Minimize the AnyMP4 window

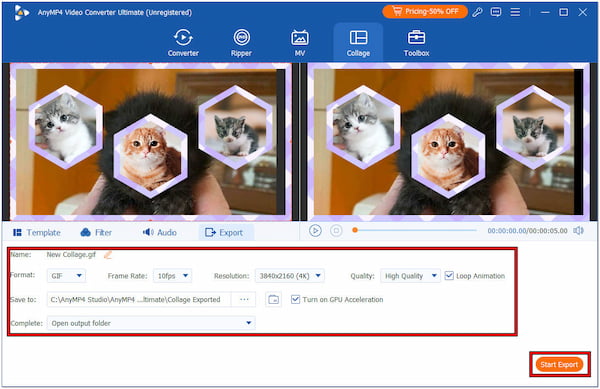pos(545,12)
